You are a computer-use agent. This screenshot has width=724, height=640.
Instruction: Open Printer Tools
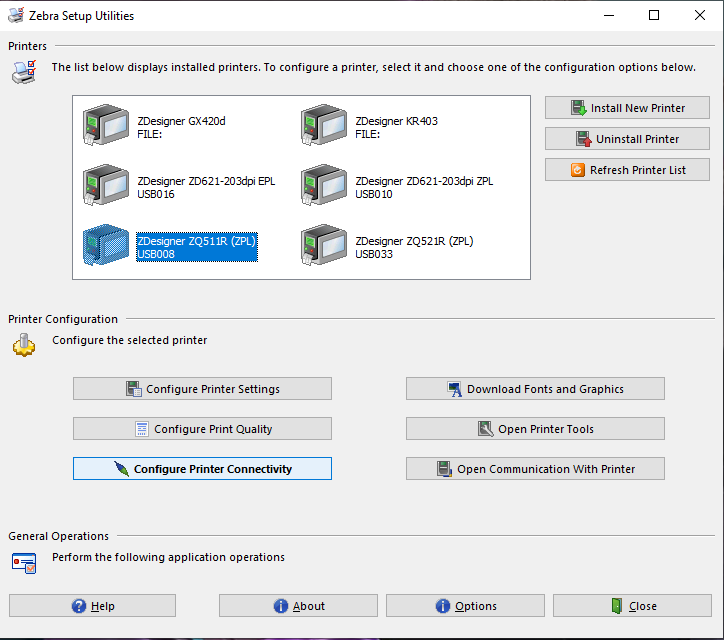[535, 429]
